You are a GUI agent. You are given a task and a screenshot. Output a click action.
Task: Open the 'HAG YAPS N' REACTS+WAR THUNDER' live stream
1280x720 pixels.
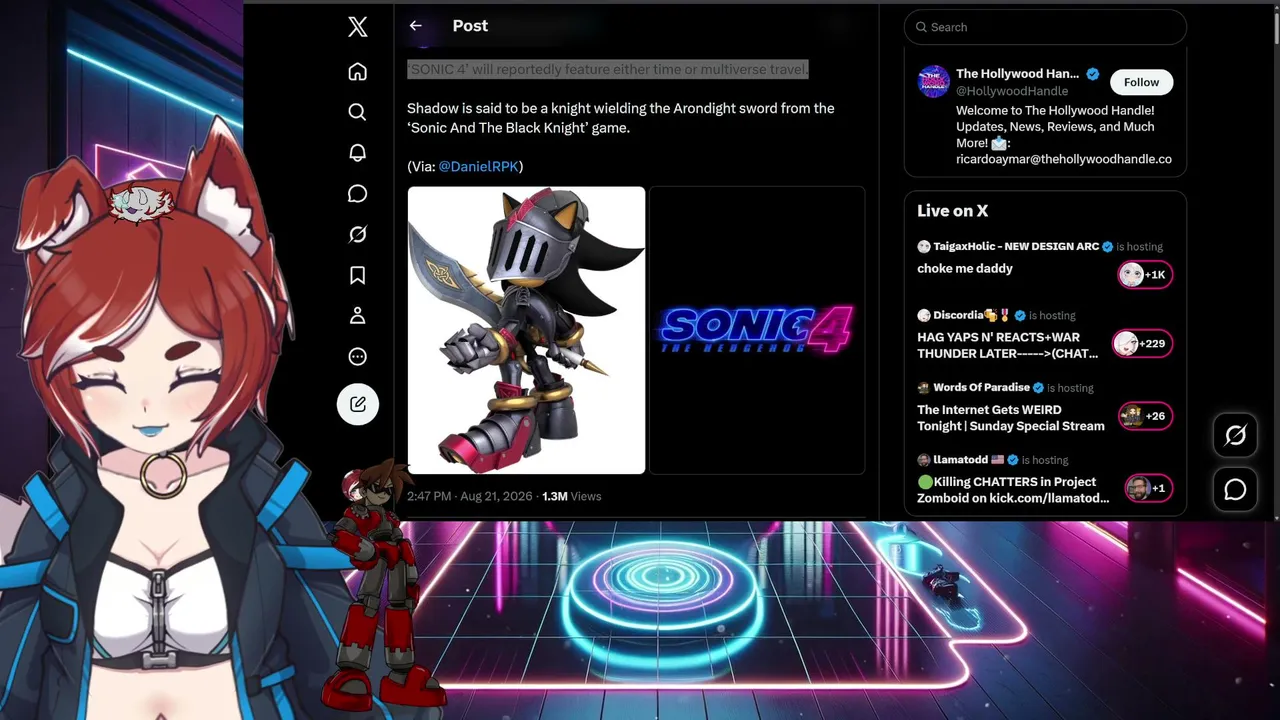click(1007, 345)
